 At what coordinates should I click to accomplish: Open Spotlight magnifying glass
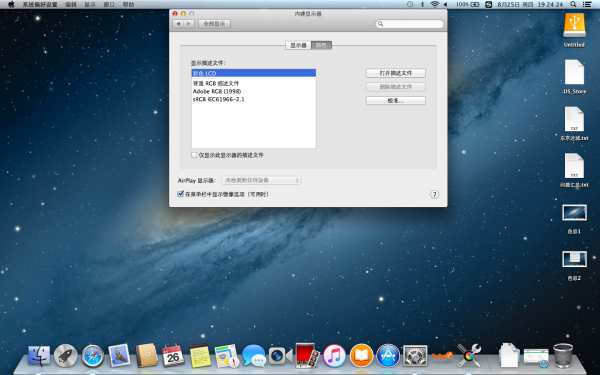[573, 4]
